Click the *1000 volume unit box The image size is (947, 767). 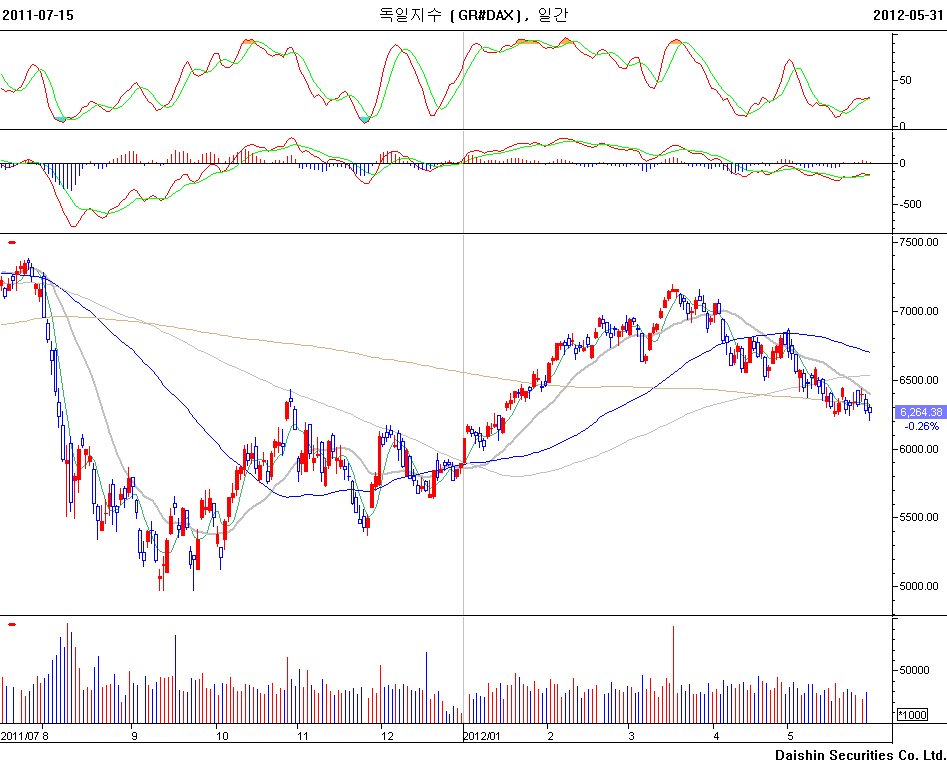point(911,714)
